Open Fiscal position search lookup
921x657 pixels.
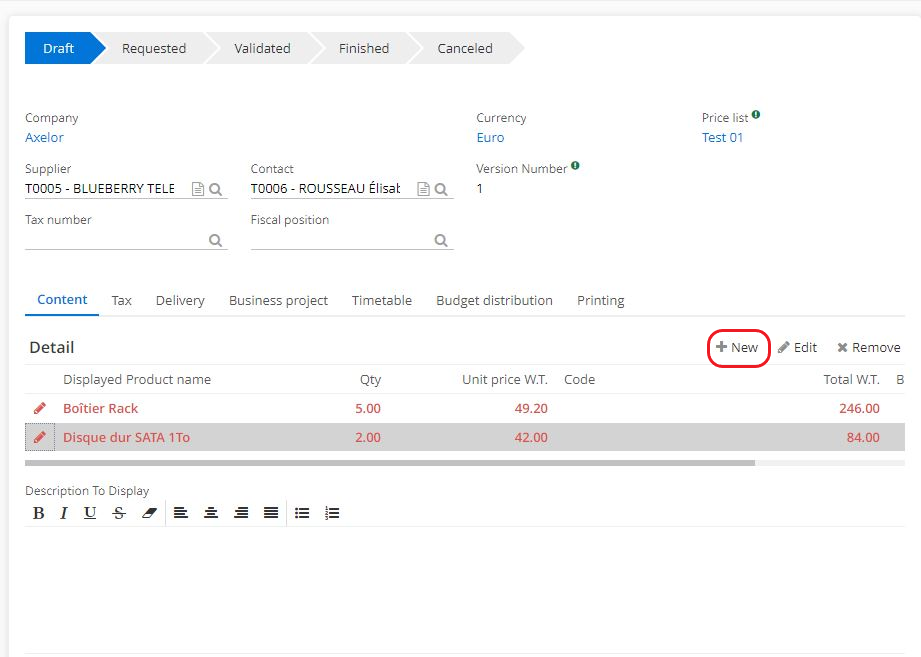pyautogui.click(x=441, y=240)
